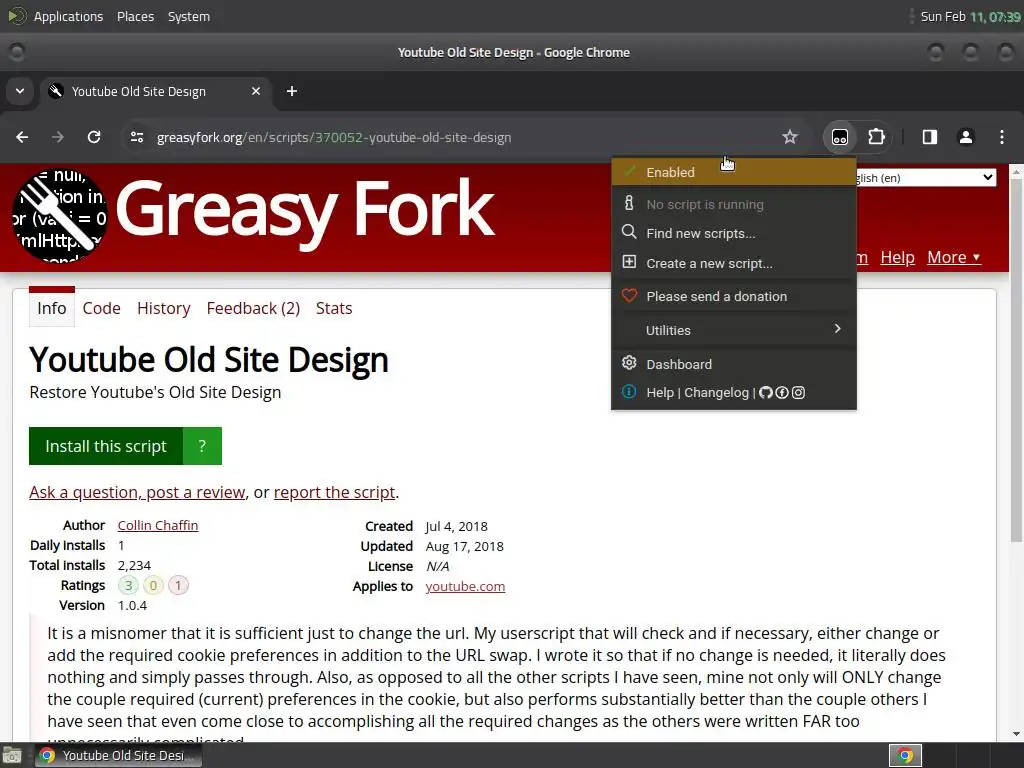Image resolution: width=1024 pixels, height=768 pixels.
Task: Open the Tampermonkey extension icon
Action: click(840, 137)
